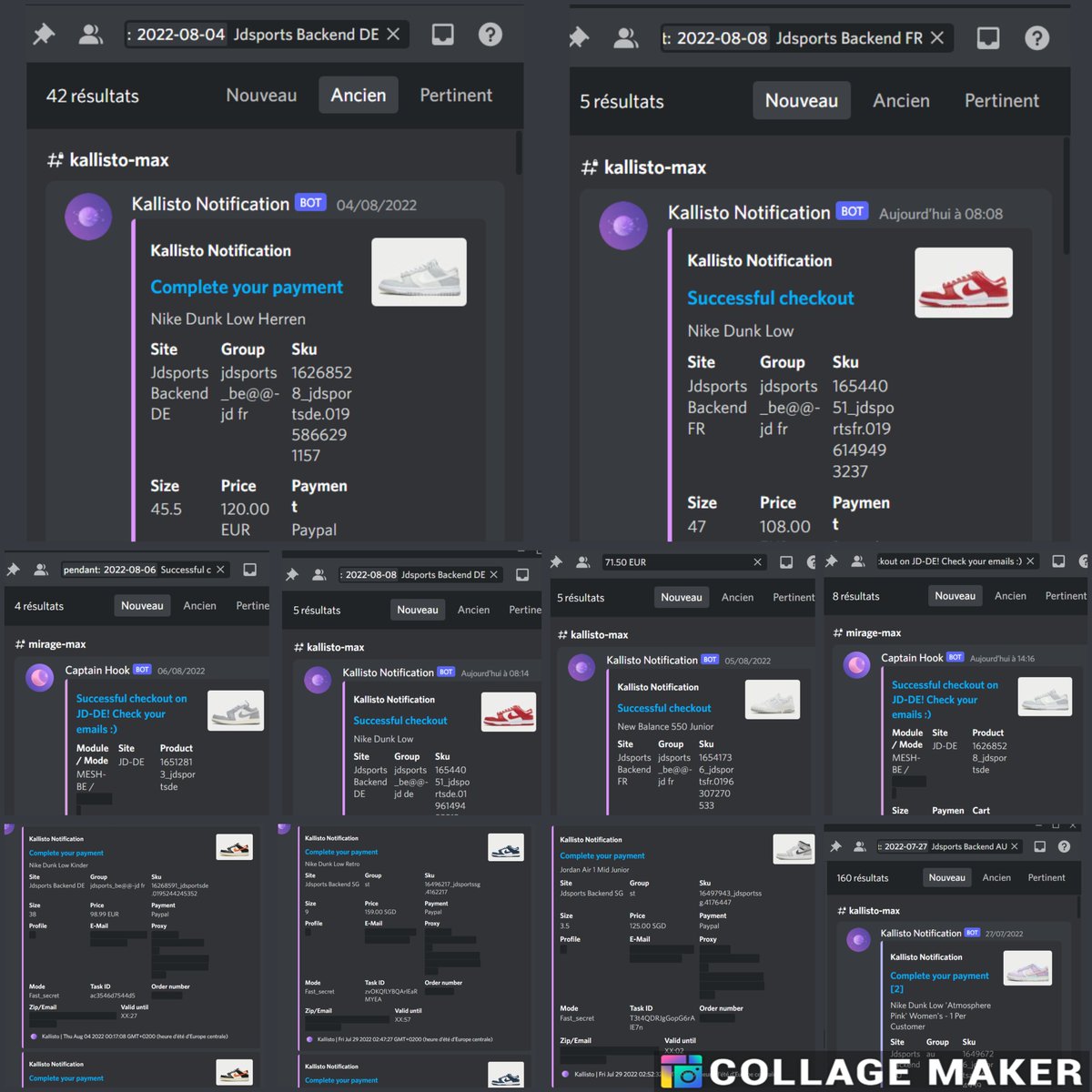Screen dimensions: 1092x1092
Task: Clear the 2022-08-08 Jdsports Backend FR search
Action: point(937,37)
